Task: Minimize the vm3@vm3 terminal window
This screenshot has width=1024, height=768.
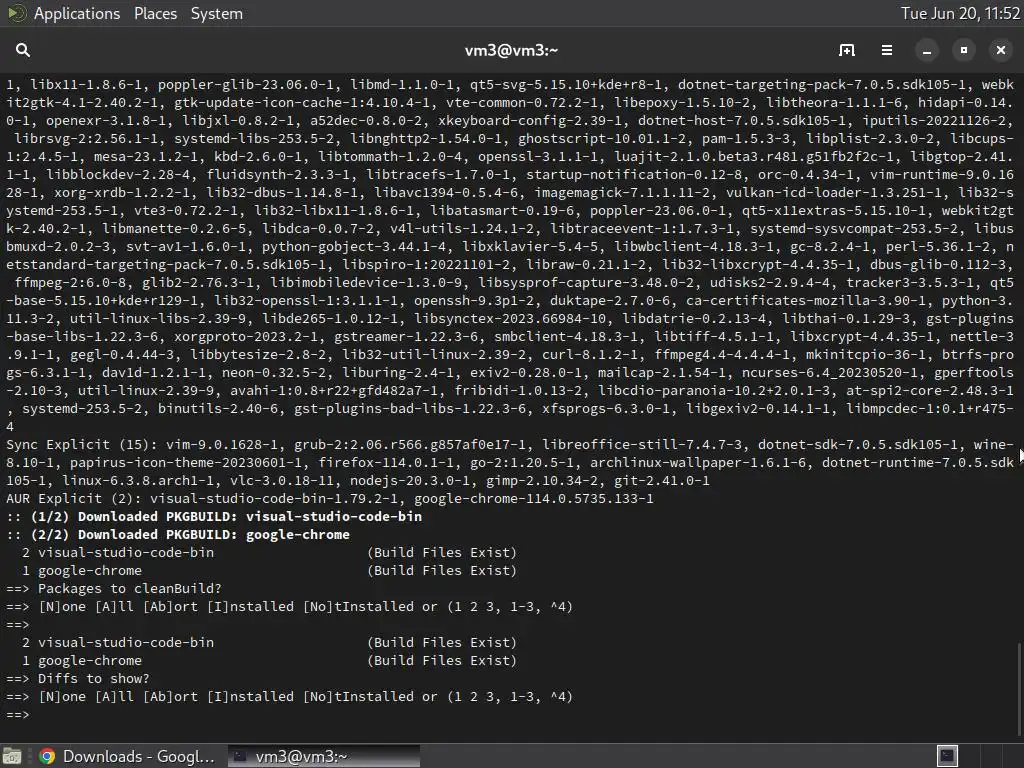Action: click(x=927, y=50)
